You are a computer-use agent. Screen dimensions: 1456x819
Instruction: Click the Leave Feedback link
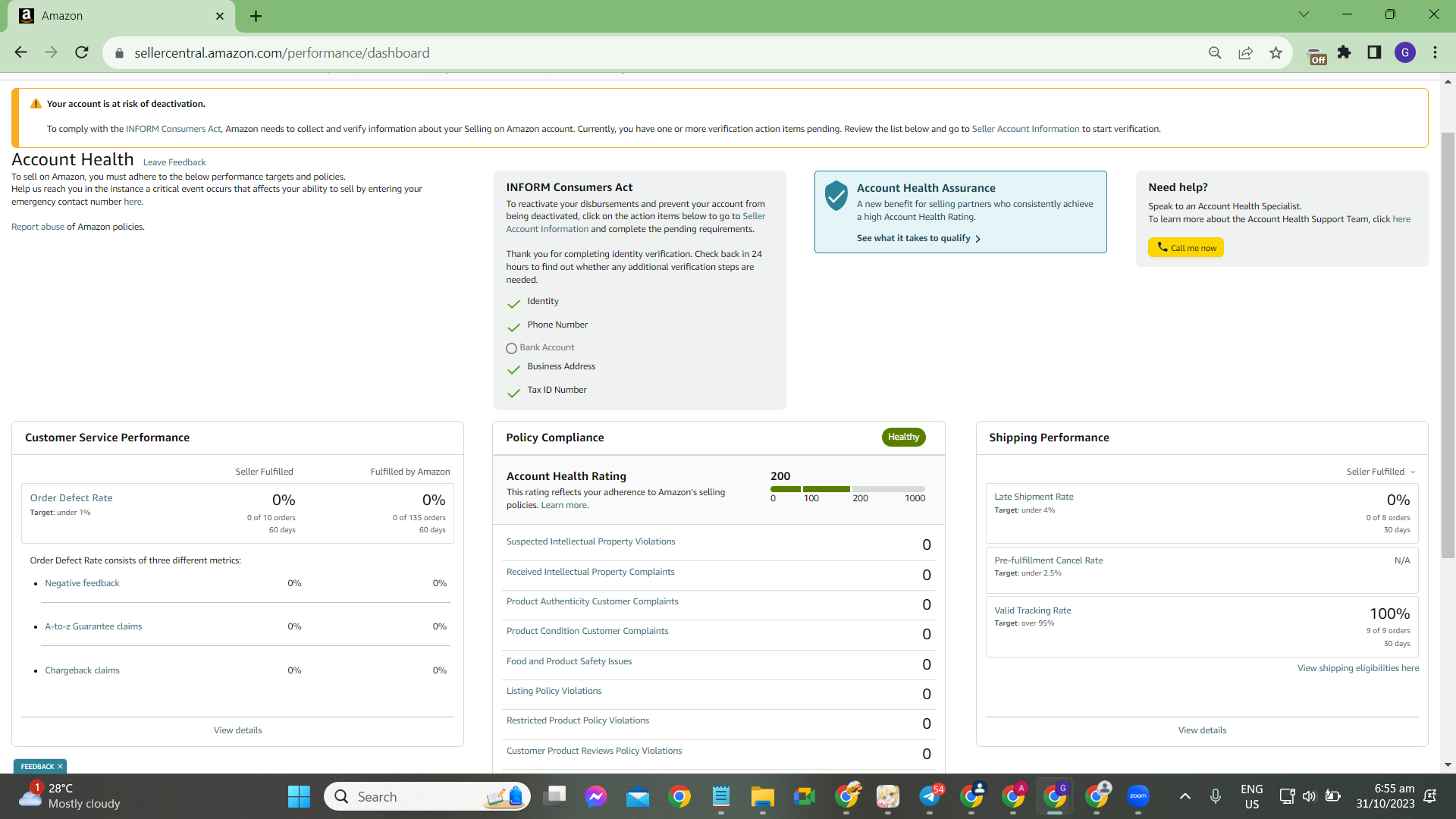(174, 162)
